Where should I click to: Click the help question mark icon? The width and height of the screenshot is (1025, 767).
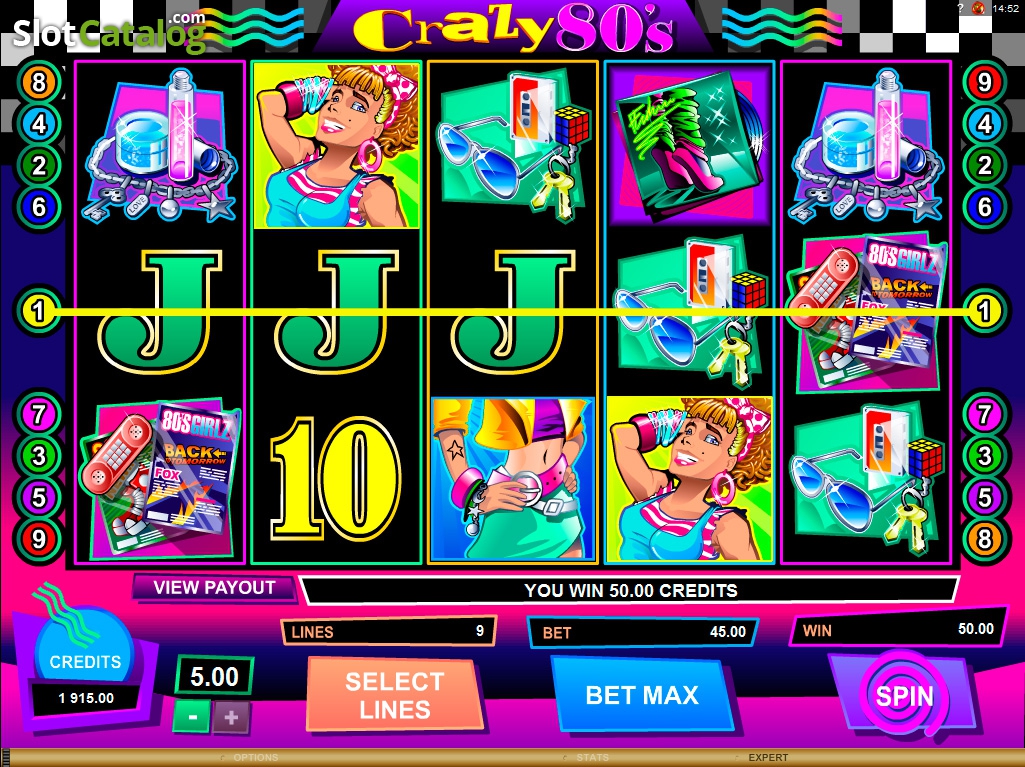(x=960, y=8)
